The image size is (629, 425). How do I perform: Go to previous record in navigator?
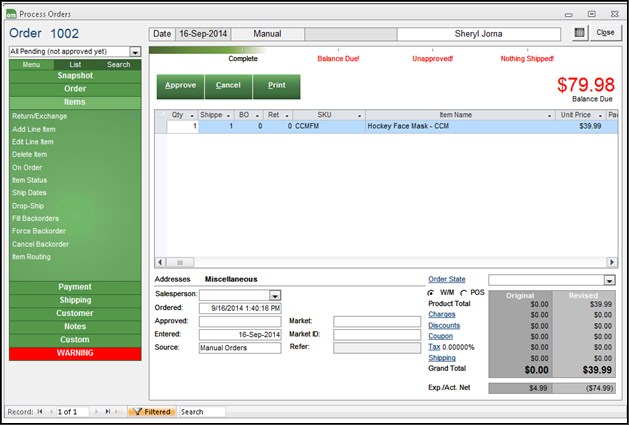click(52, 411)
